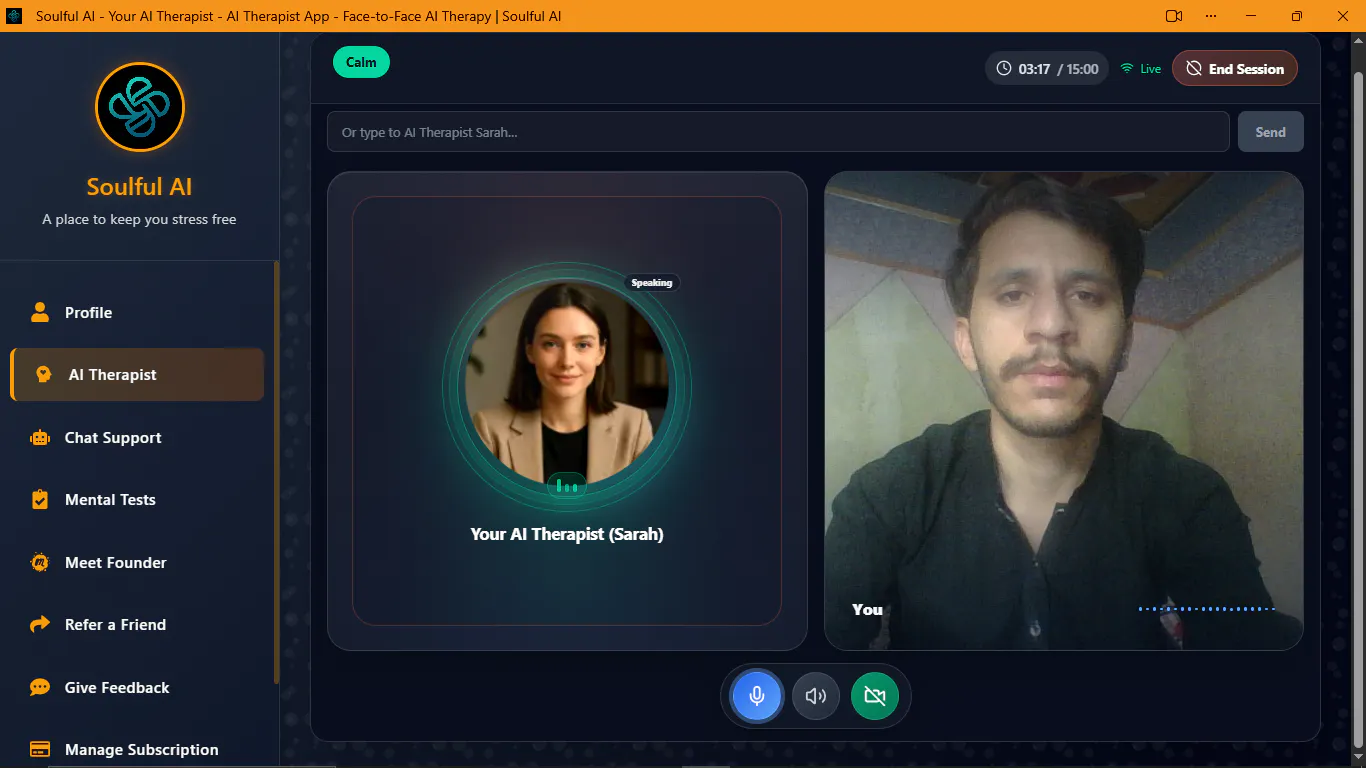Click the Send button
Screen dimensions: 1366x768
tap(1270, 132)
